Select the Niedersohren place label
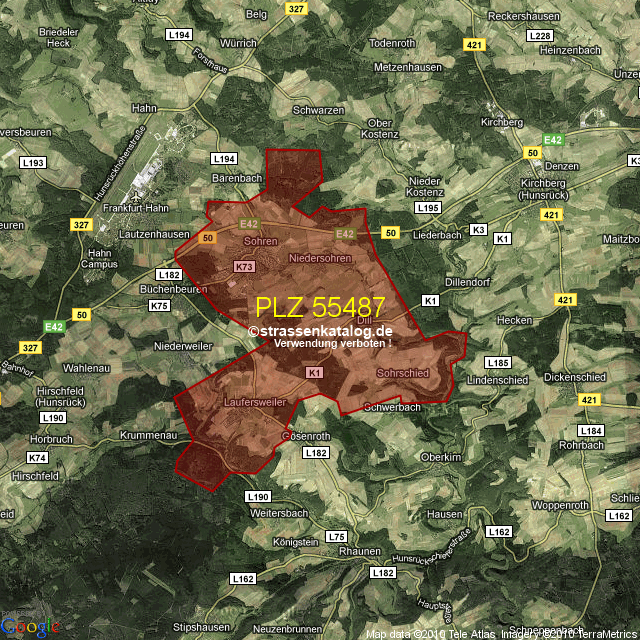The image size is (640, 640). [x=320, y=259]
